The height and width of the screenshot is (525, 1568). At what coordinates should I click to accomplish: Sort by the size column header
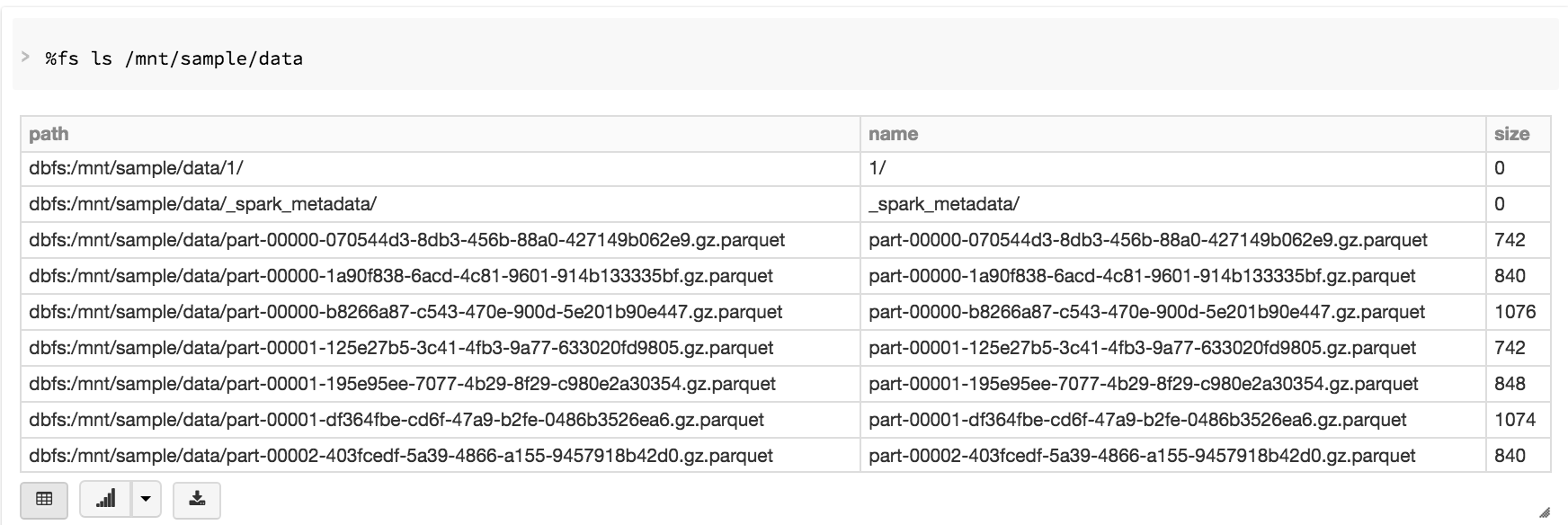pyautogui.click(x=1511, y=134)
